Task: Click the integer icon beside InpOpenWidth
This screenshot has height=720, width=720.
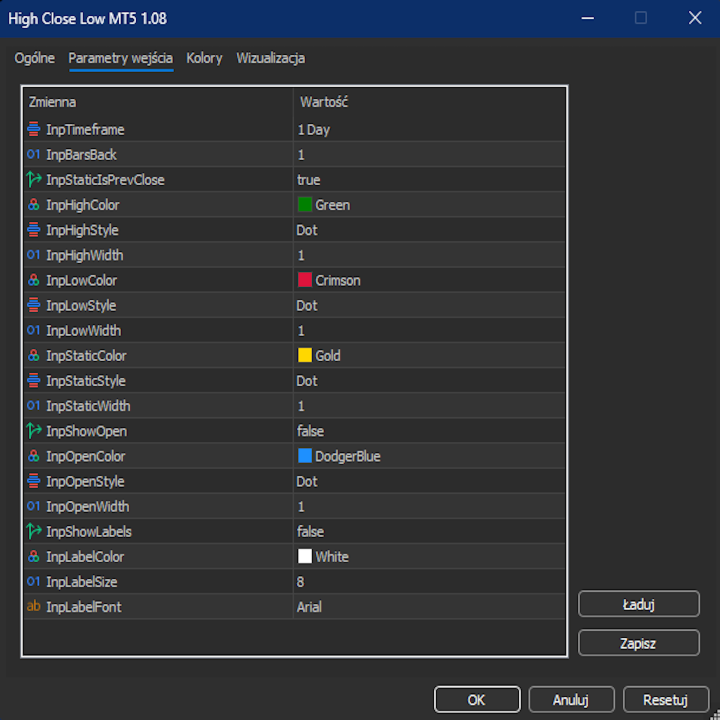Action: (34, 506)
